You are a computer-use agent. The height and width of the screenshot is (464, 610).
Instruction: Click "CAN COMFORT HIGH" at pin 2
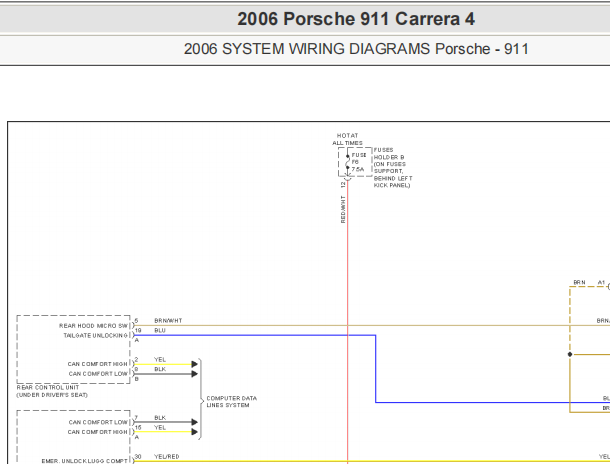[x=97, y=364]
